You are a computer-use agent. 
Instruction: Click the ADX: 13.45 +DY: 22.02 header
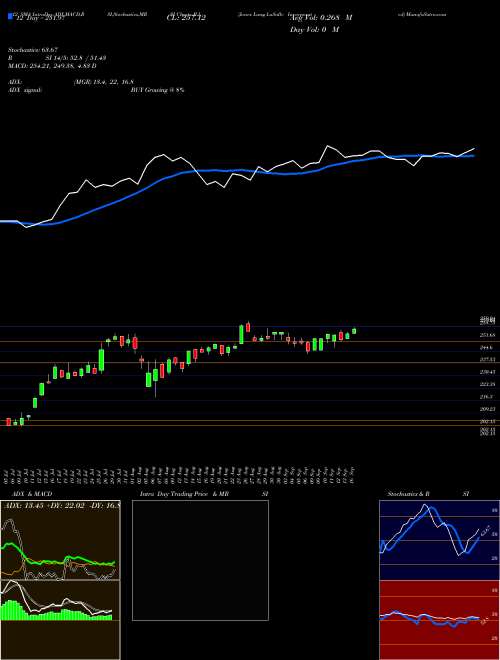click(x=61, y=505)
